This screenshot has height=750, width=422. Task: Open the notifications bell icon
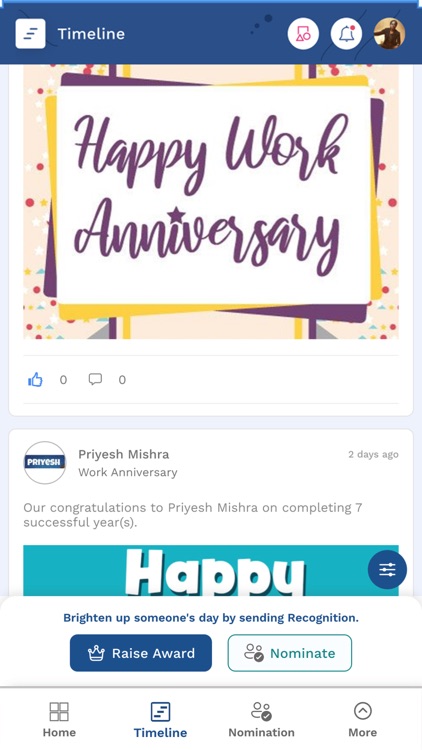346,33
